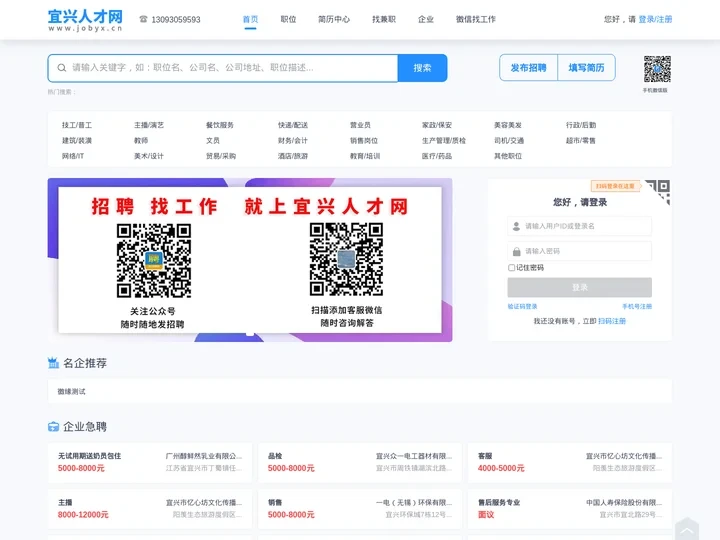The width and height of the screenshot is (720, 540).
Task: Open the 客服 4000-5000元 job listing
Action: 485,456
